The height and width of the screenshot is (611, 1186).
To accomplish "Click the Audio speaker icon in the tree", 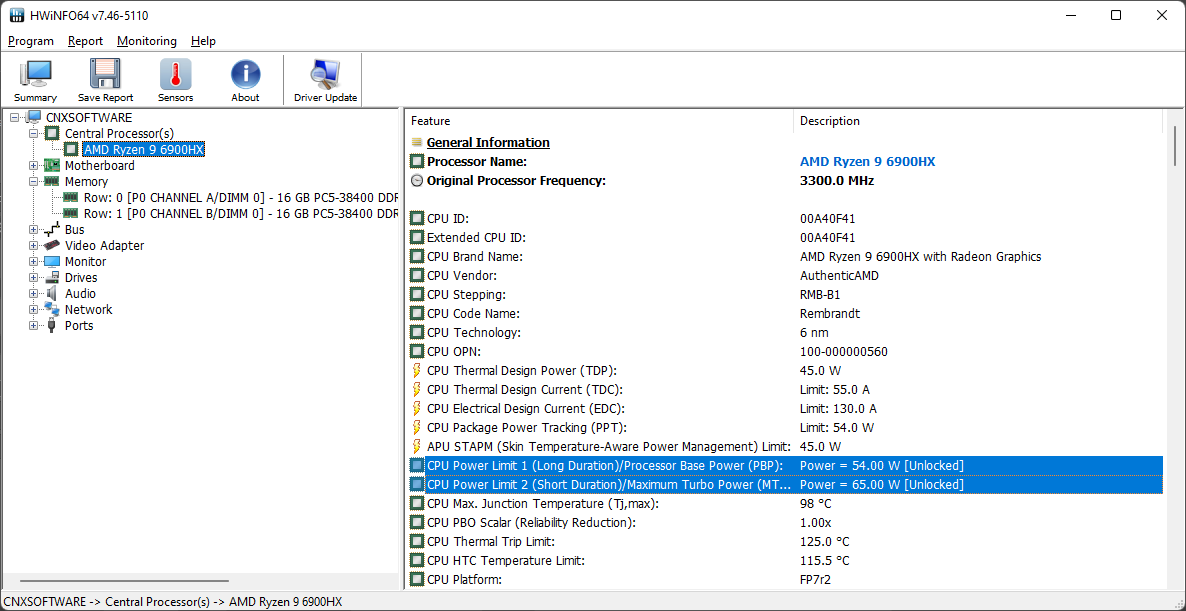I will pos(52,293).
